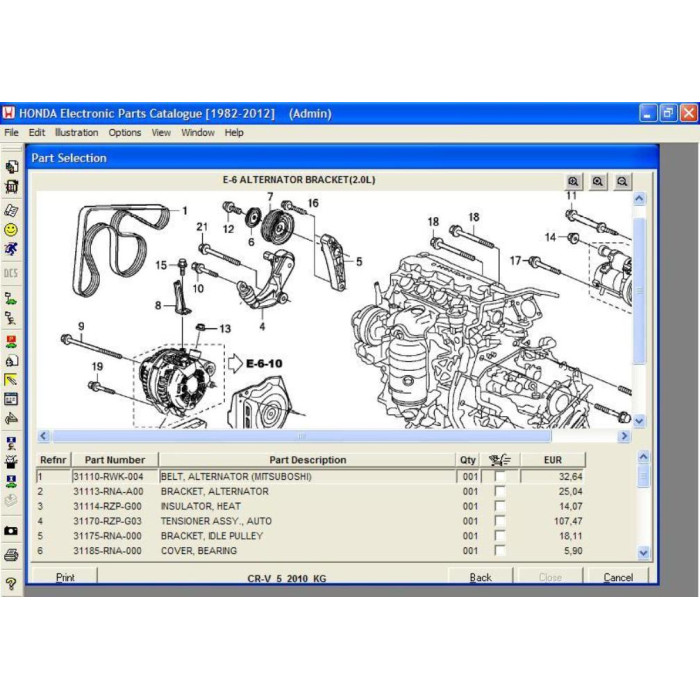Click the black camera icon in sidebar
Viewport: 700px width, 700px height.
pyautogui.click(x=11, y=531)
